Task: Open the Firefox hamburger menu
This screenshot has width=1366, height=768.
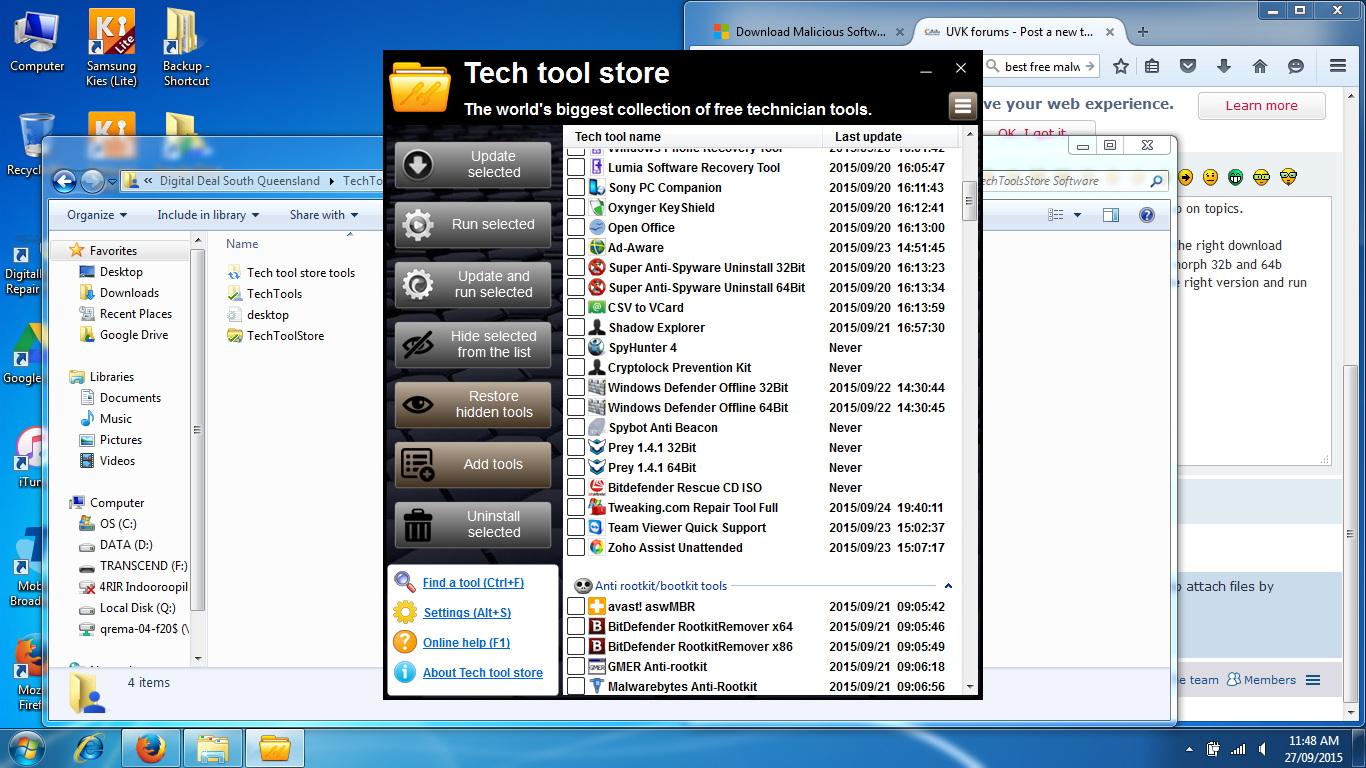Action: [1338, 66]
